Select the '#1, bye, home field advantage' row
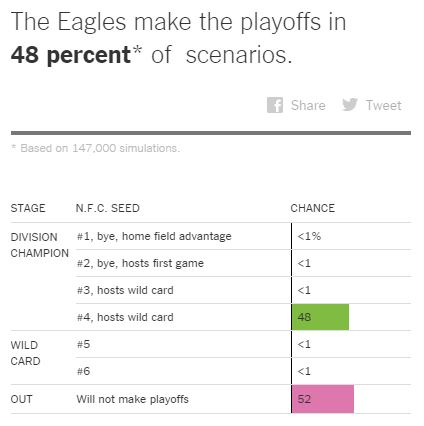Viewport: 424px width, 426px height. tap(243, 236)
